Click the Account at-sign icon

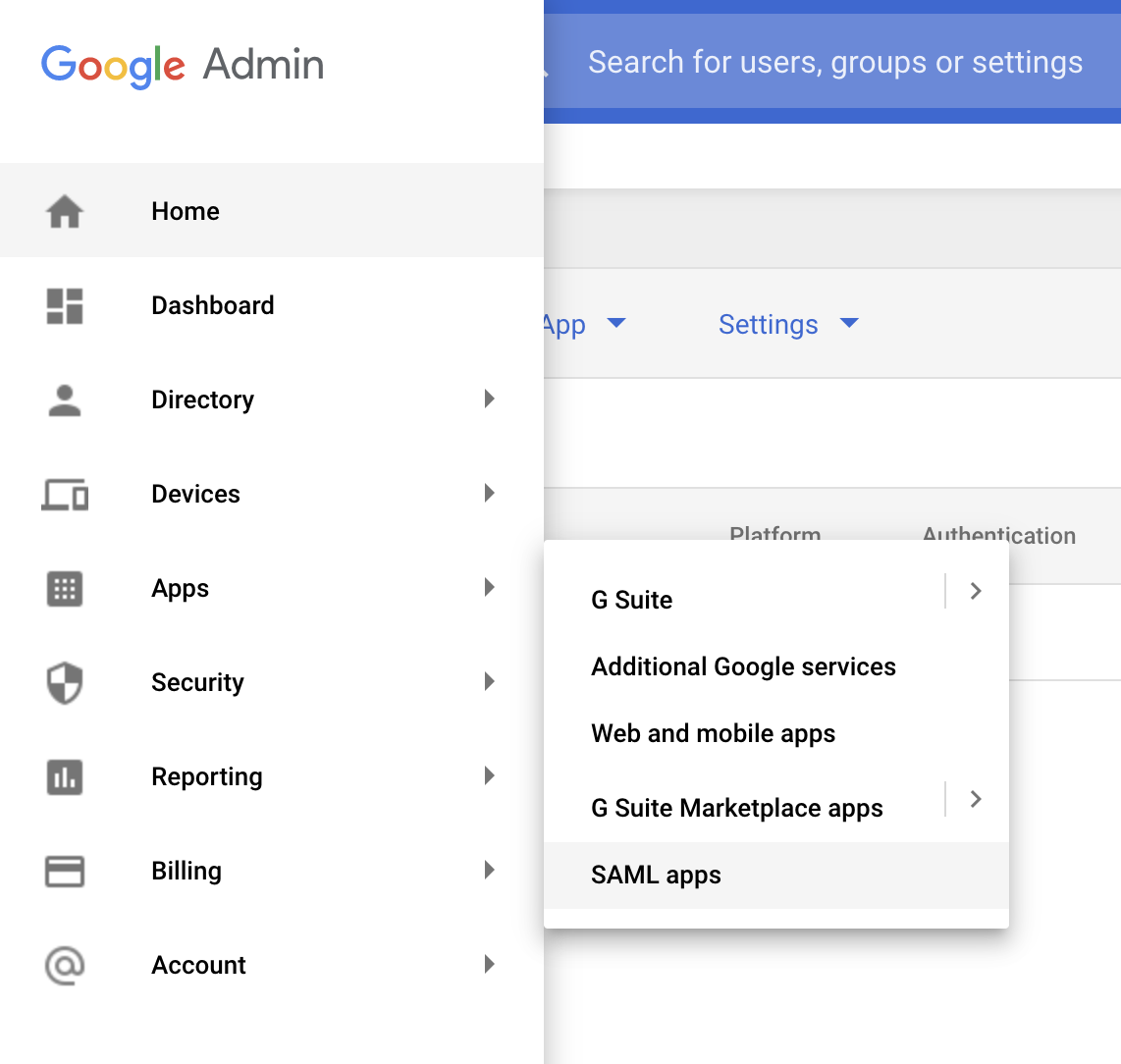(x=65, y=965)
